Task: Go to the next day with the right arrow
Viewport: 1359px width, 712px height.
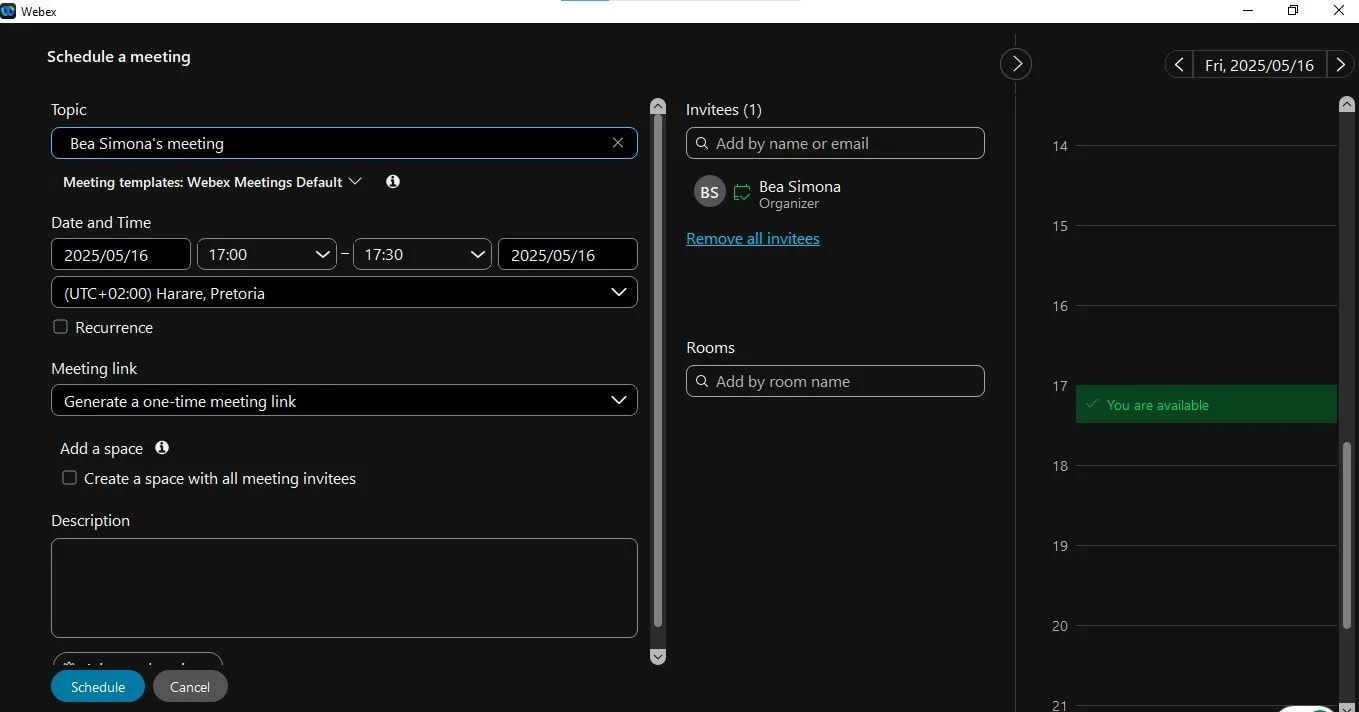Action: pos(1340,64)
